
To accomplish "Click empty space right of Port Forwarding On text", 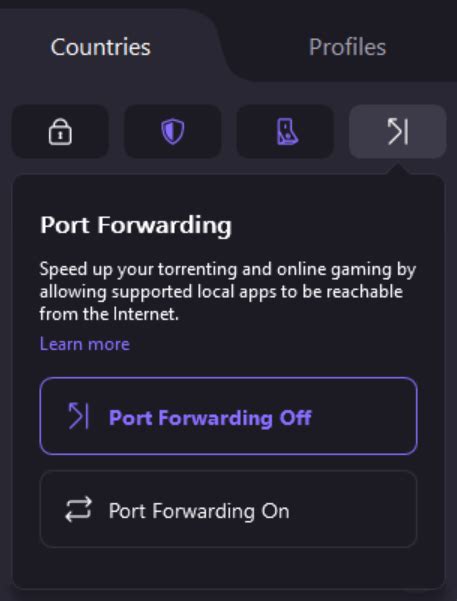I will pos(353,511).
